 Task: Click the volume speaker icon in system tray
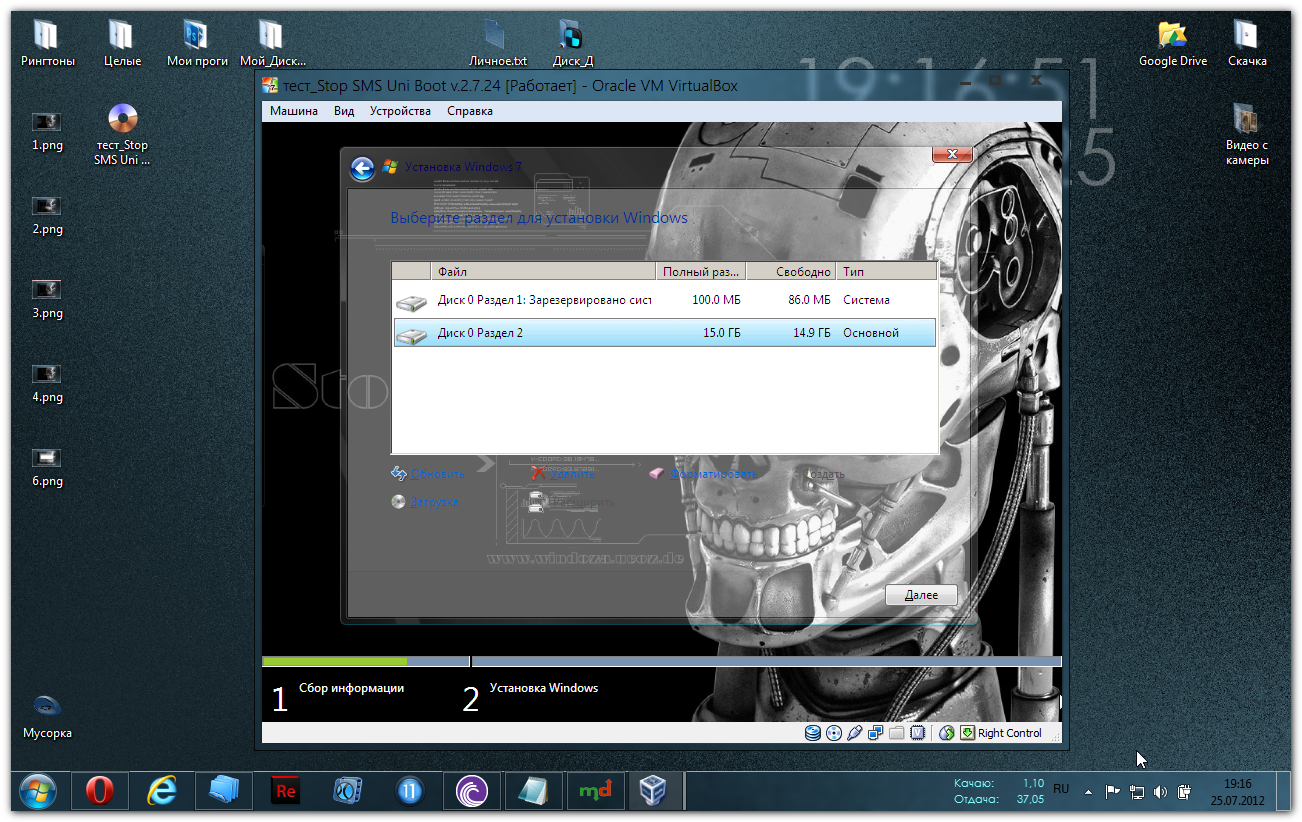[1160, 792]
